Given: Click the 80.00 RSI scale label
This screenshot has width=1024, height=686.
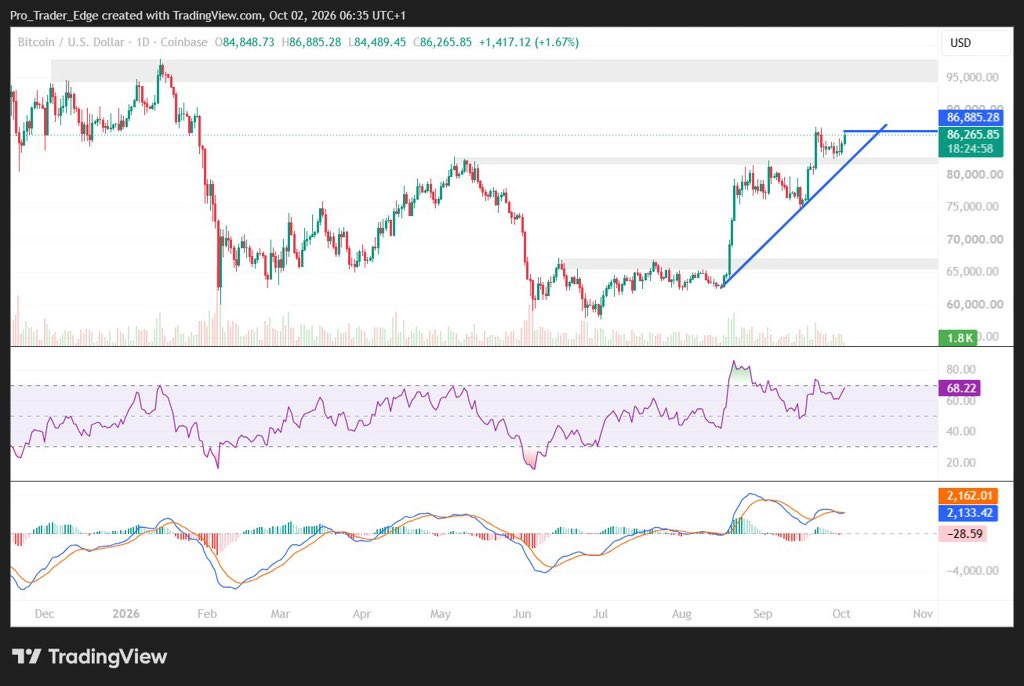Looking at the screenshot, I should 961,369.
